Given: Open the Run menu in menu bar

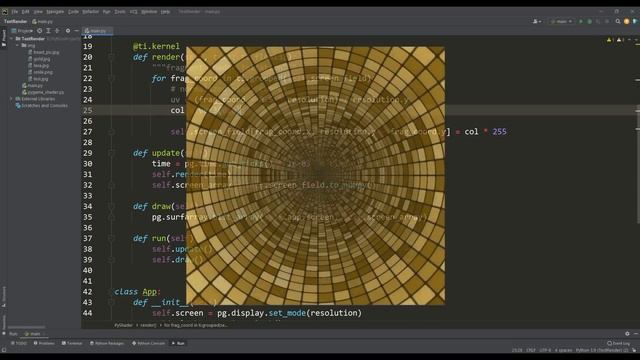Looking at the screenshot, I should (107, 12).
